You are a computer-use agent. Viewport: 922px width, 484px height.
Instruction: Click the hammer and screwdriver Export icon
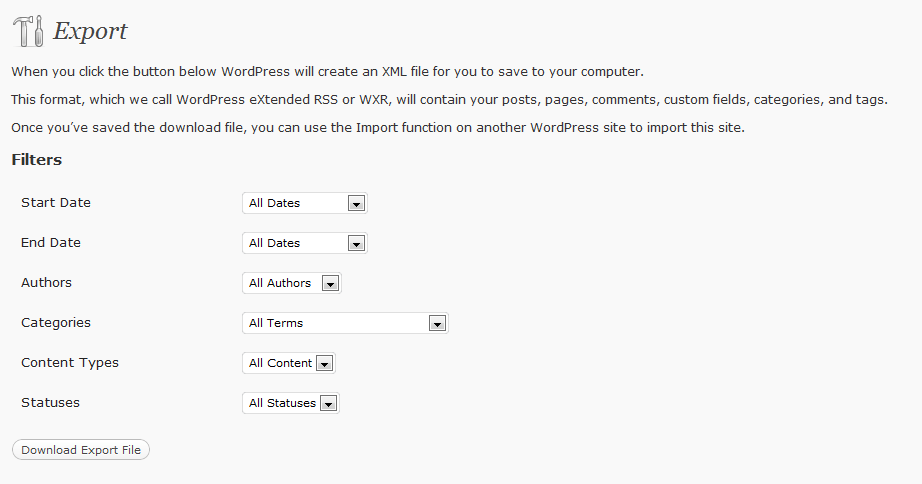28,31
